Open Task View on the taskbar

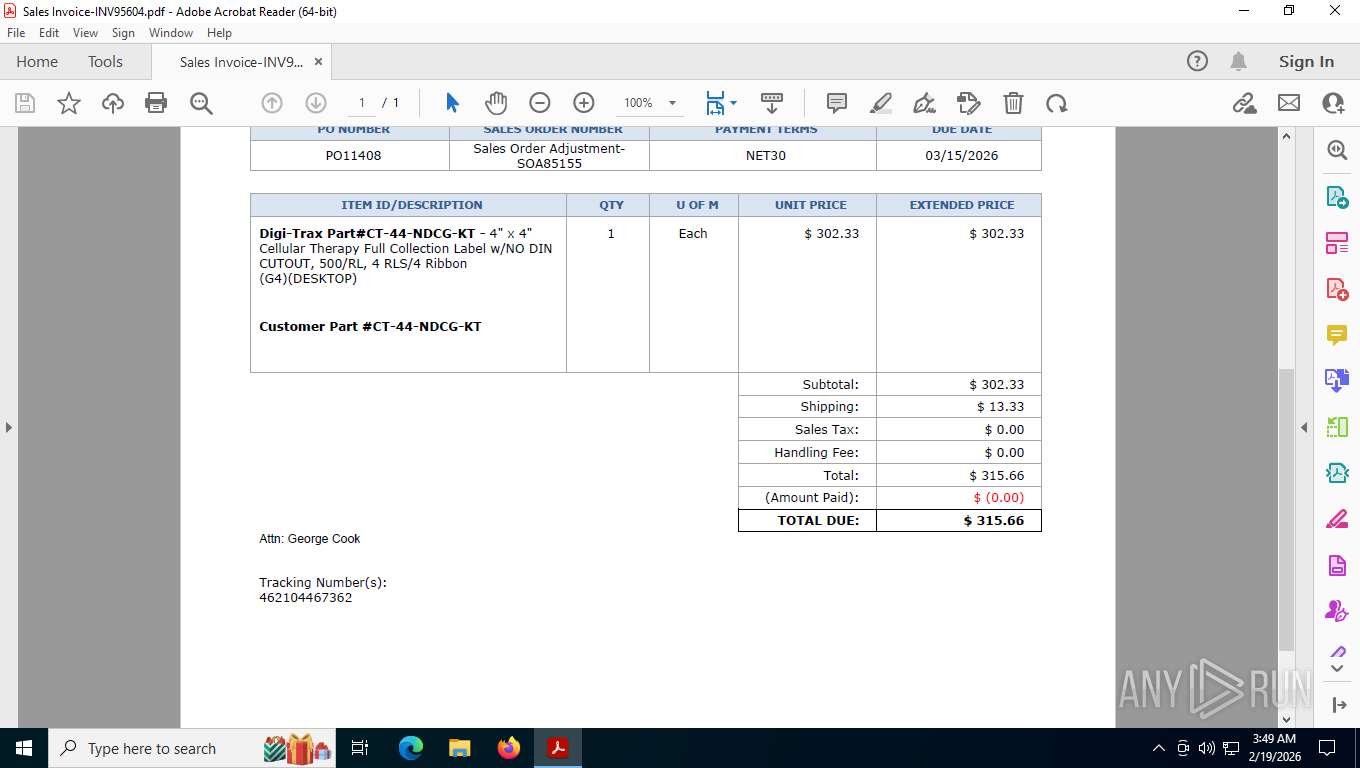[360, 748]
